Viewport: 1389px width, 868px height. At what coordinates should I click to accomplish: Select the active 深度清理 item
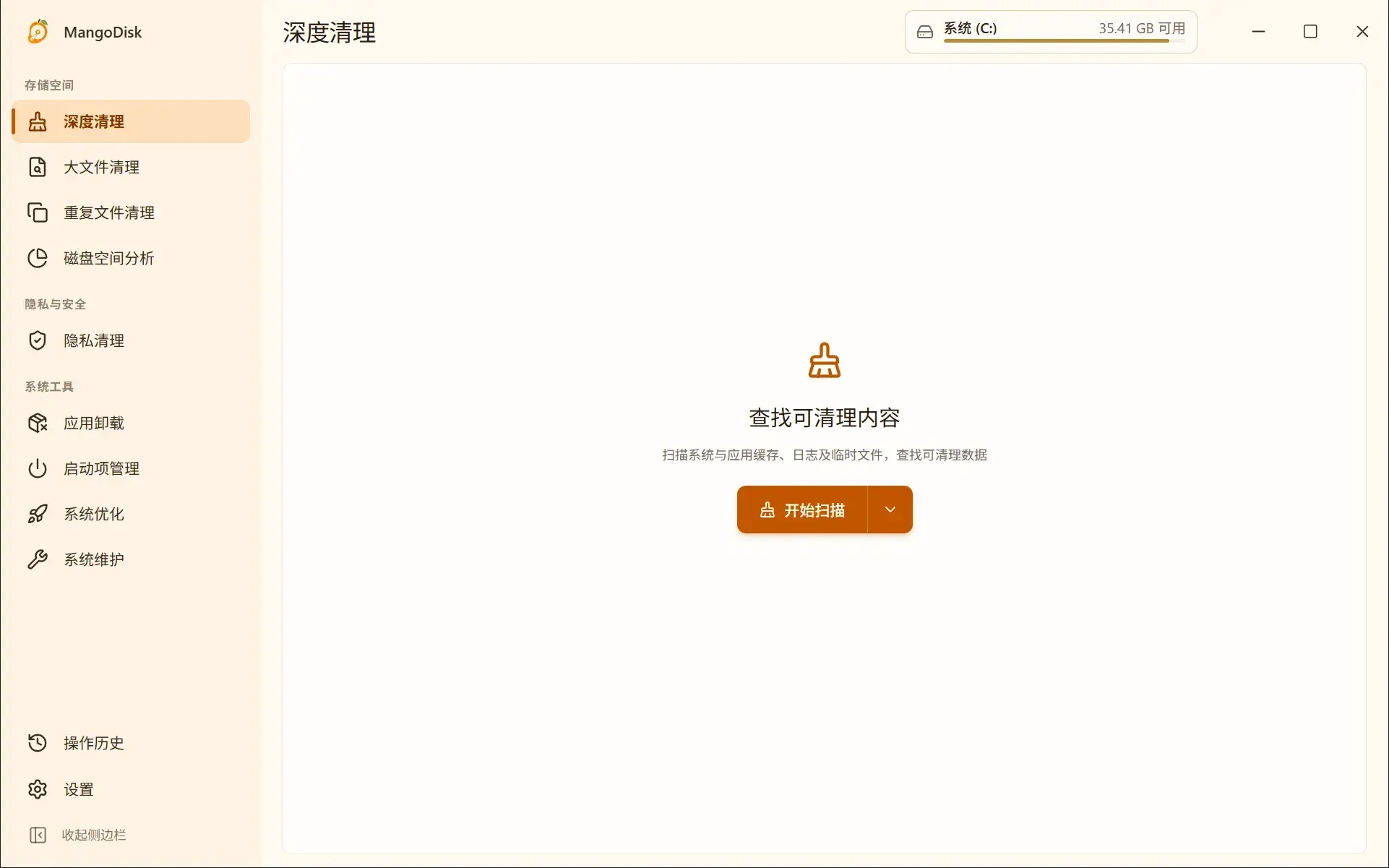131,121
